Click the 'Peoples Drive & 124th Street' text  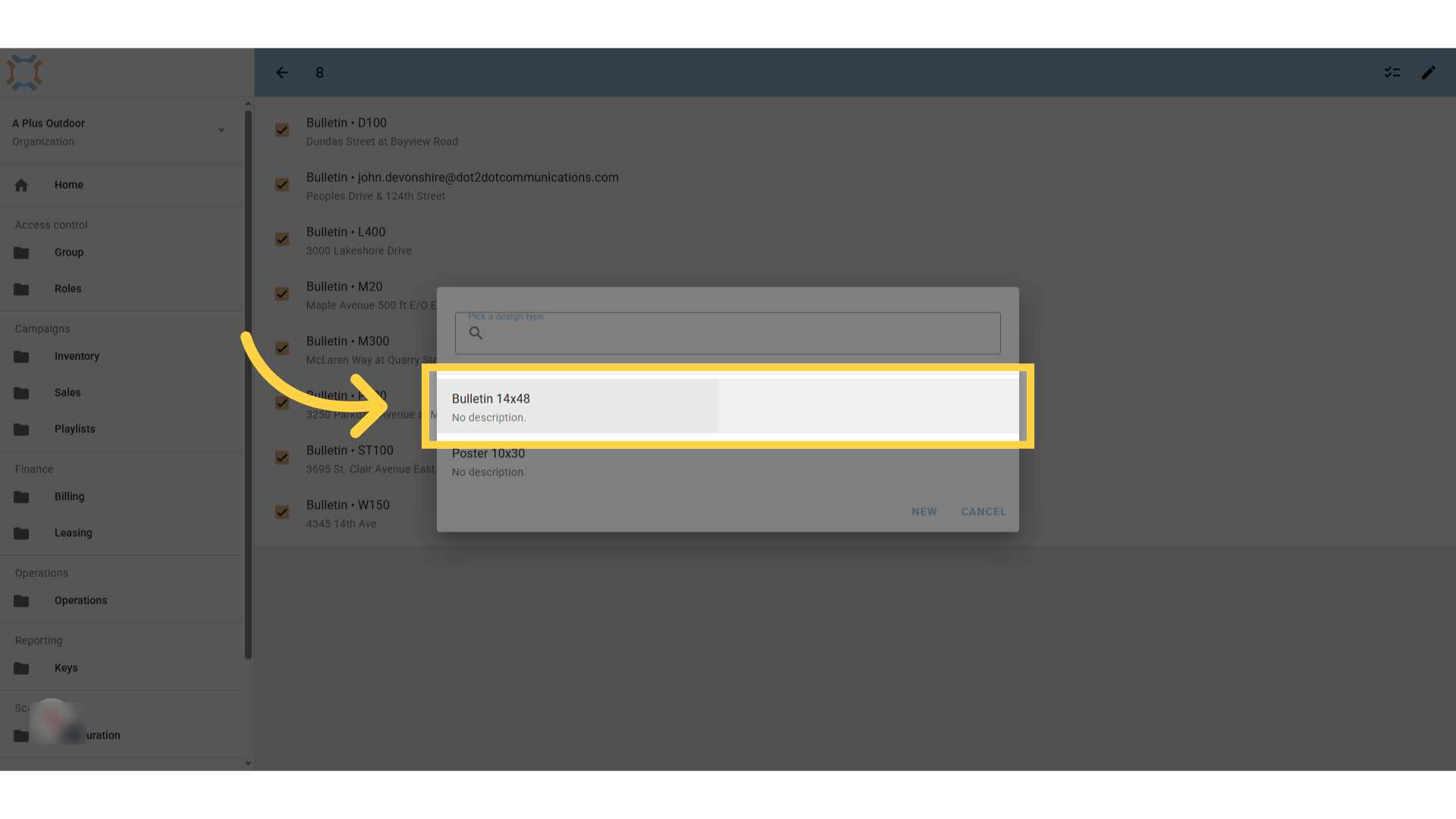tap(376, 196)
